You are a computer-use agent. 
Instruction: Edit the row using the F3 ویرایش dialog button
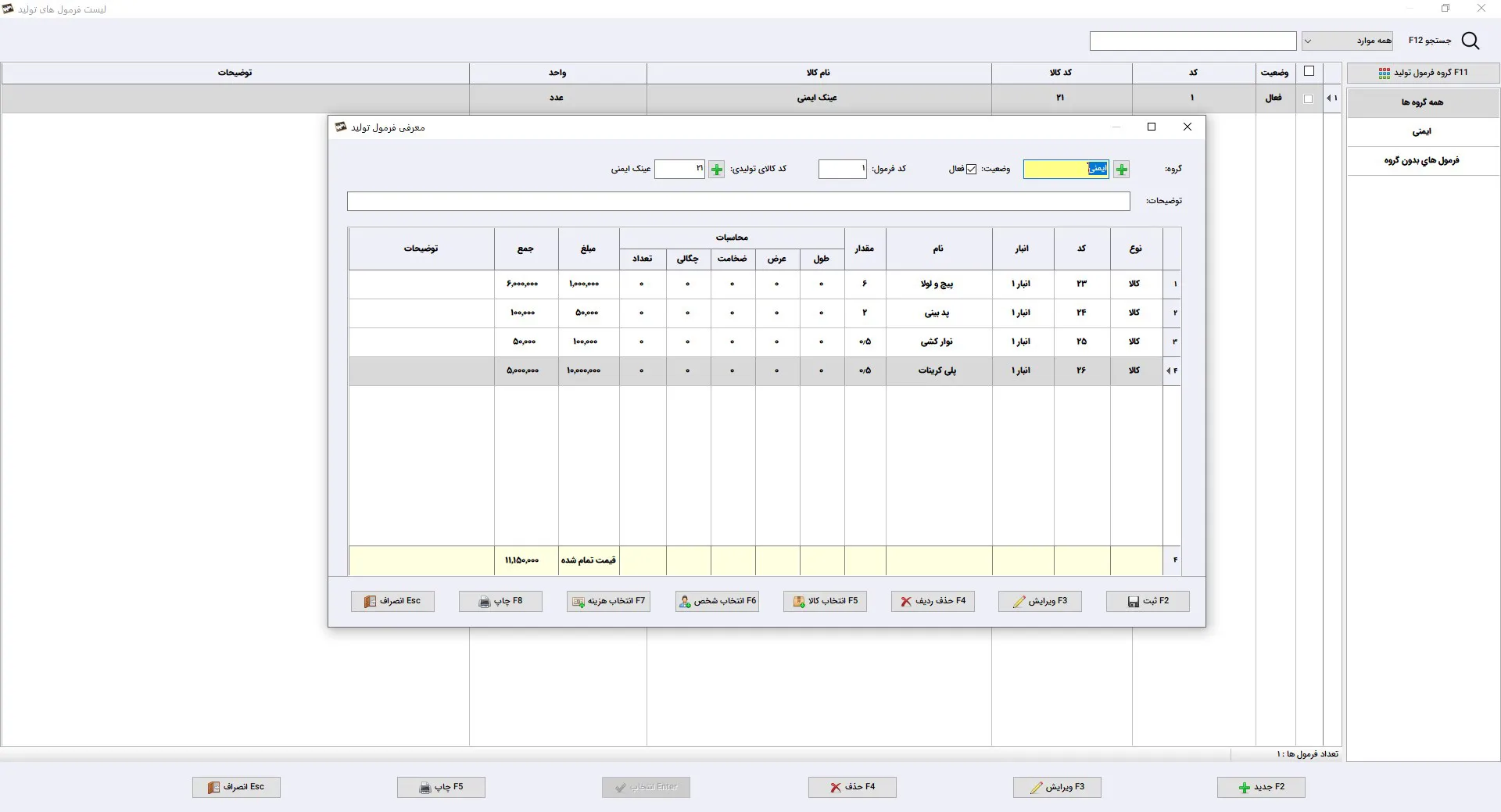(1040, 601)
